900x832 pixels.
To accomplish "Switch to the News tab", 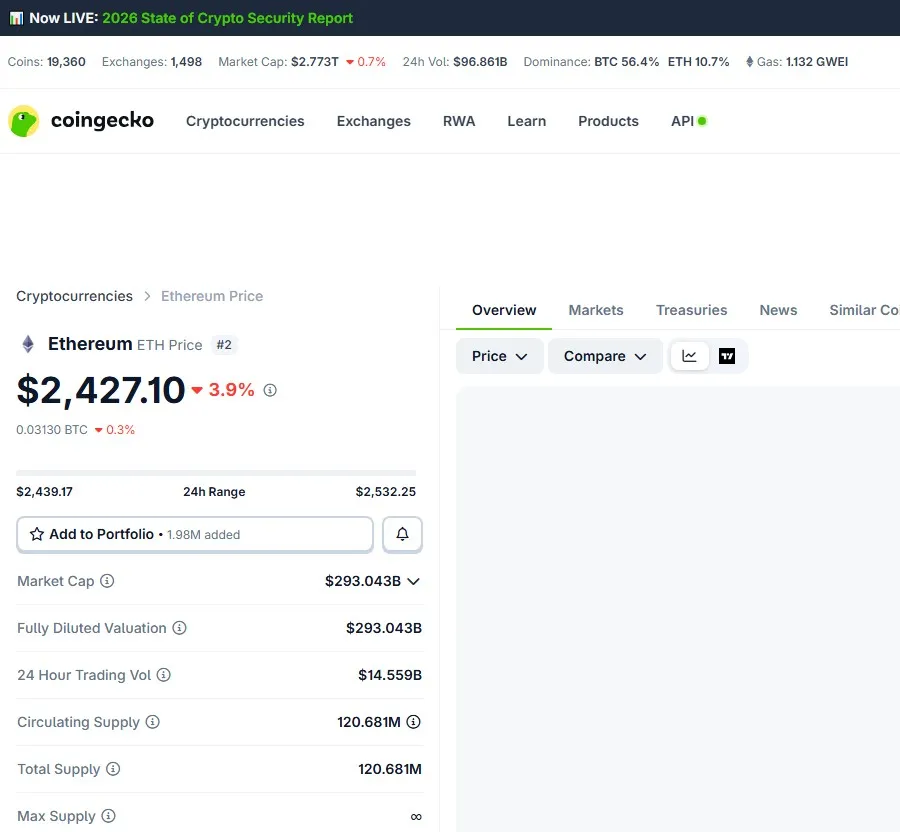I will [x=778, y=310].
